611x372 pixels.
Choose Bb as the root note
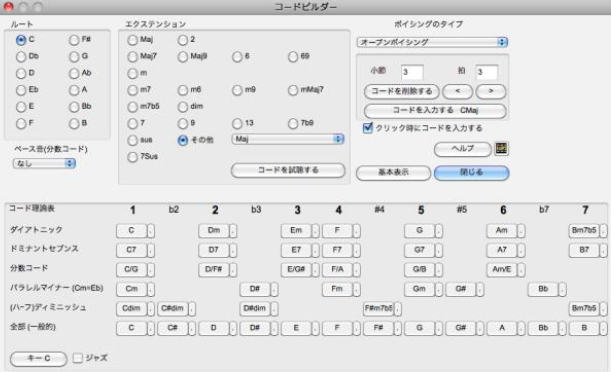(x=74, y=107)
